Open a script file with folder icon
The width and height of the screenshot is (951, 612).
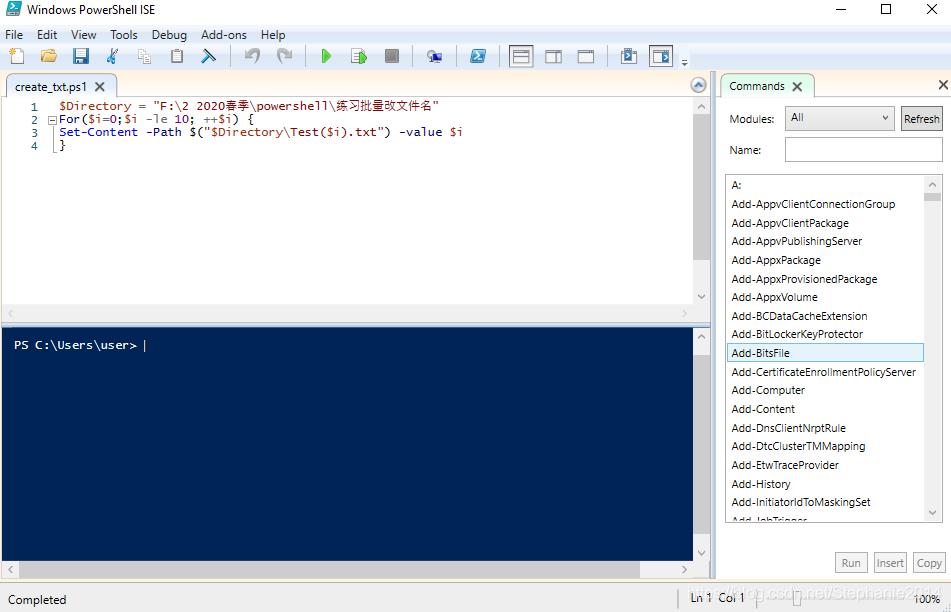[49, 56]
